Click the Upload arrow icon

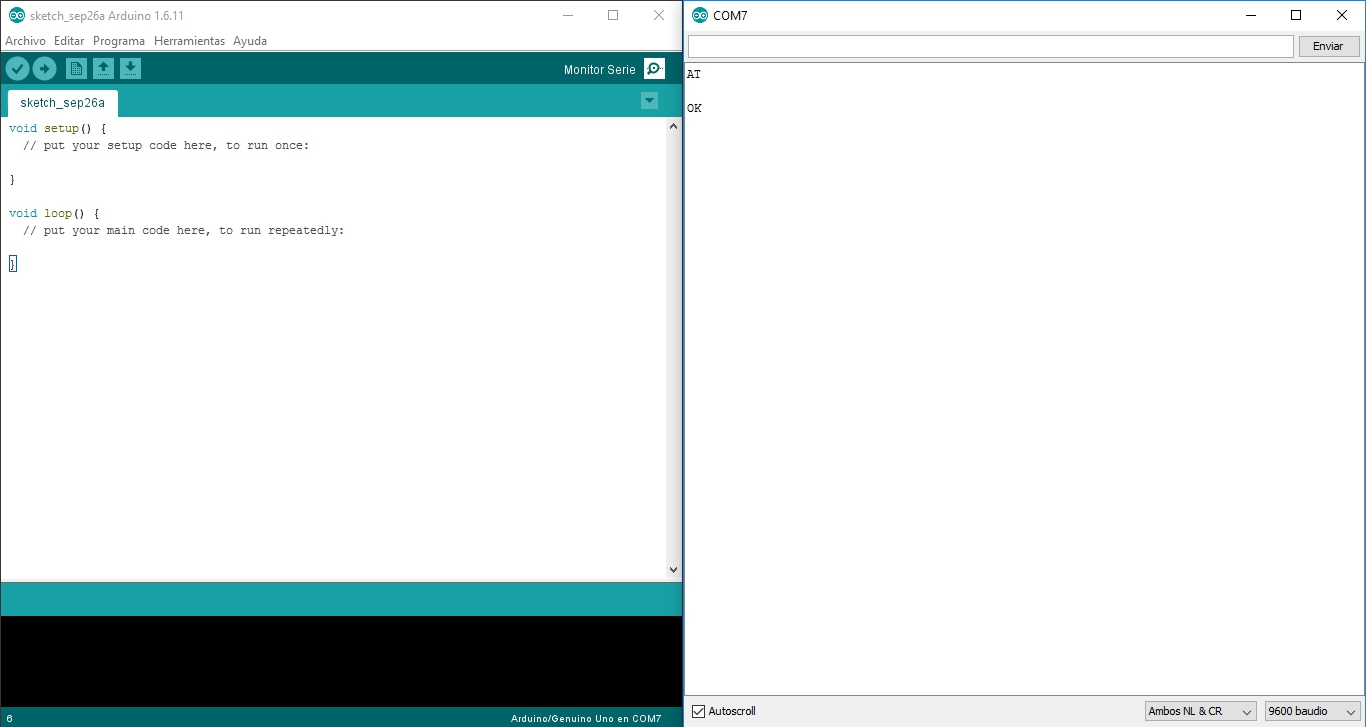[44, 68]
